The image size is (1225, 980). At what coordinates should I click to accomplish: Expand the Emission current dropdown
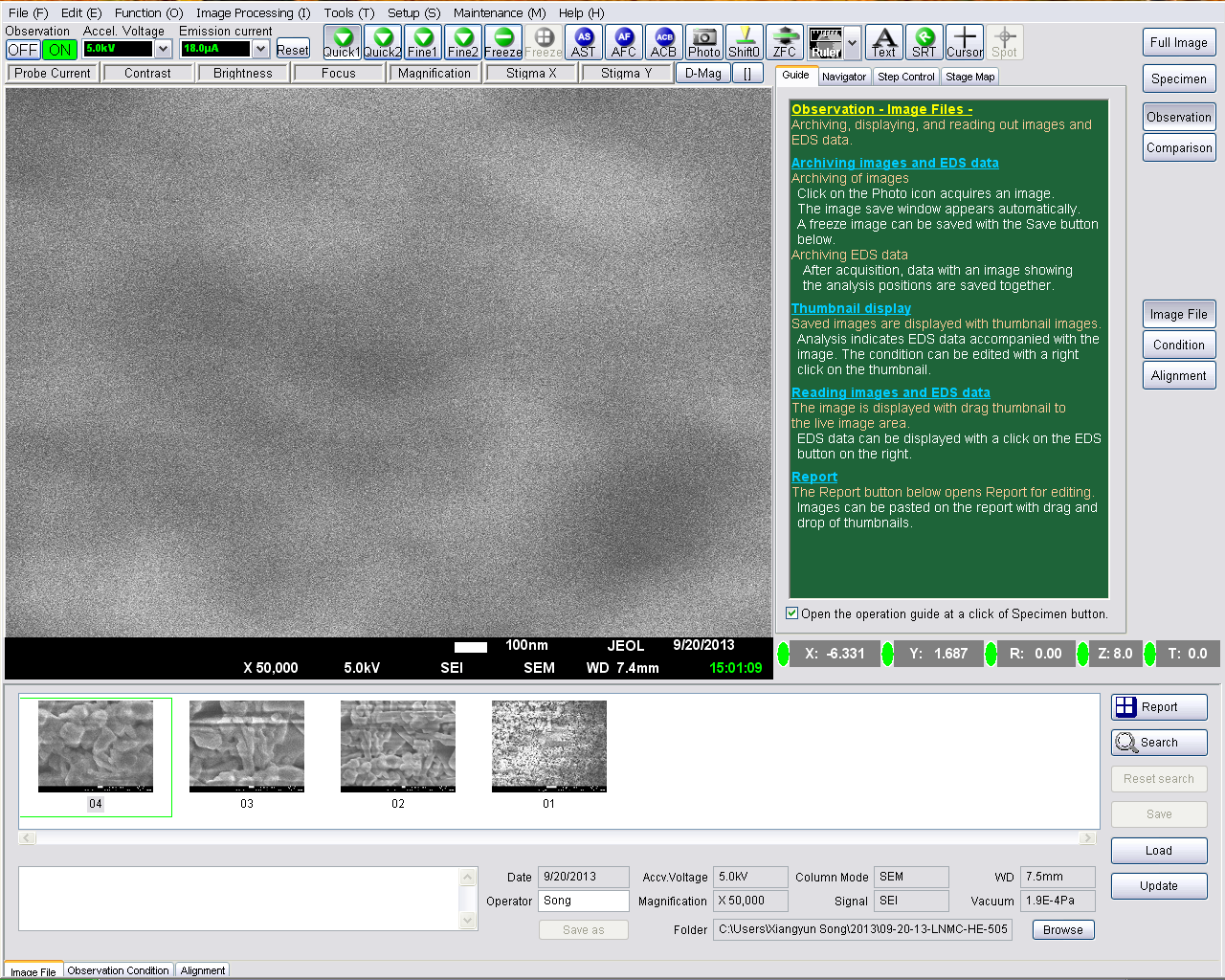click(x=260, y=49)
